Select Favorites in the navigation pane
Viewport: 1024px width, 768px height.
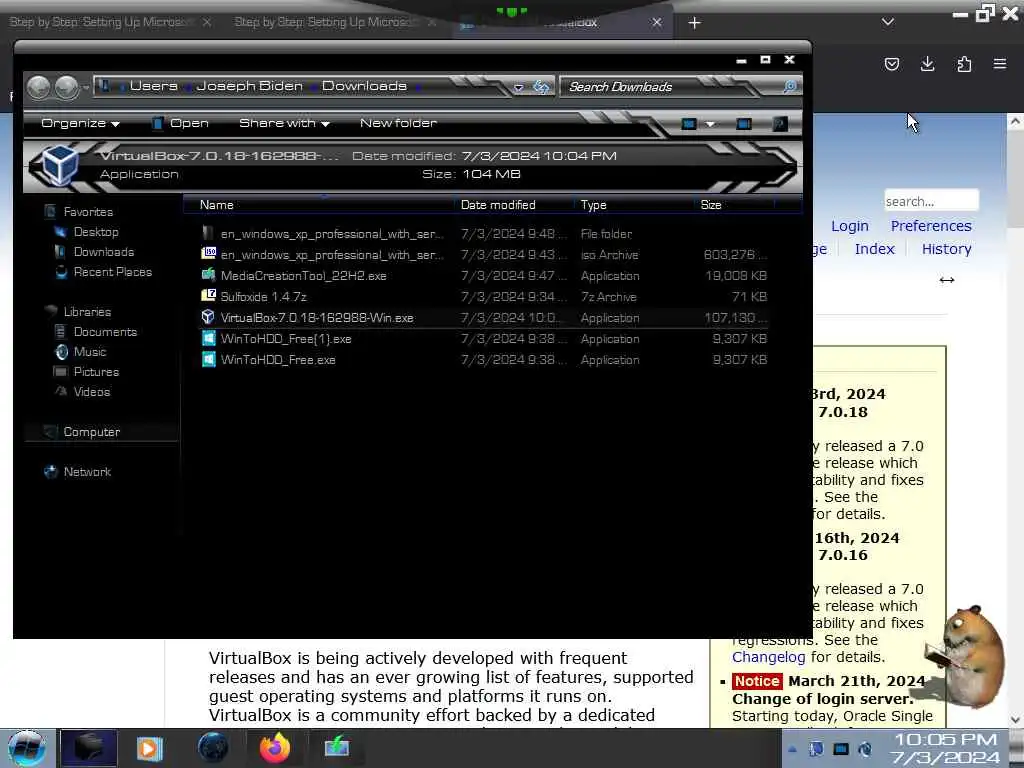click(x=88, y=212)
